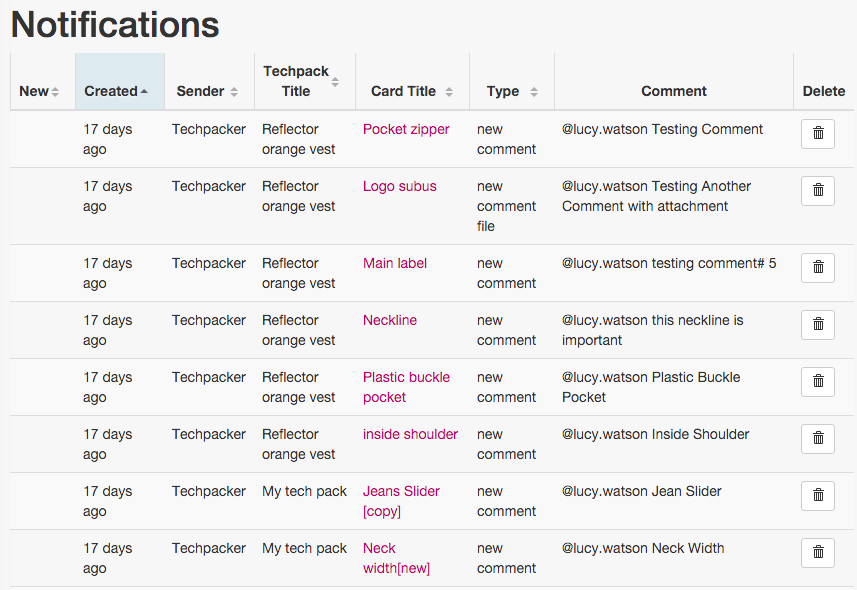The image size is (857, 590).
Task: Delete the Logo subus notification
Action: coord(818,190)
